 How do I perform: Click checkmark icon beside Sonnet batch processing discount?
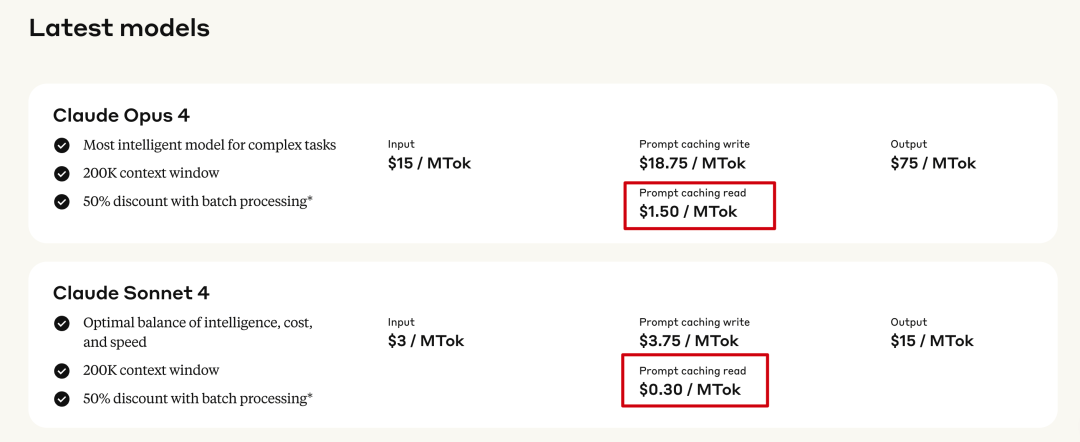[x=62, y=399]
